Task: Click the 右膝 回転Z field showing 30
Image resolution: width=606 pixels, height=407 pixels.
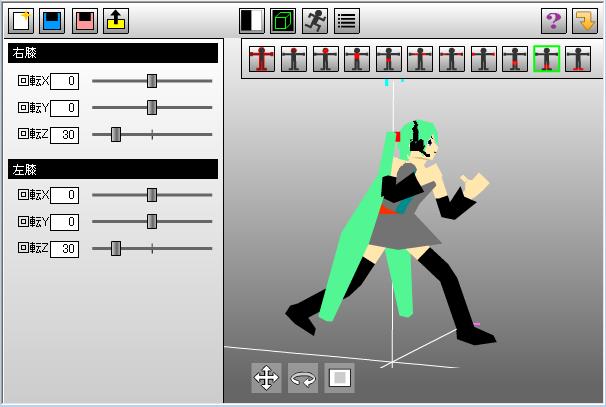Action: [x=65, y=135]
